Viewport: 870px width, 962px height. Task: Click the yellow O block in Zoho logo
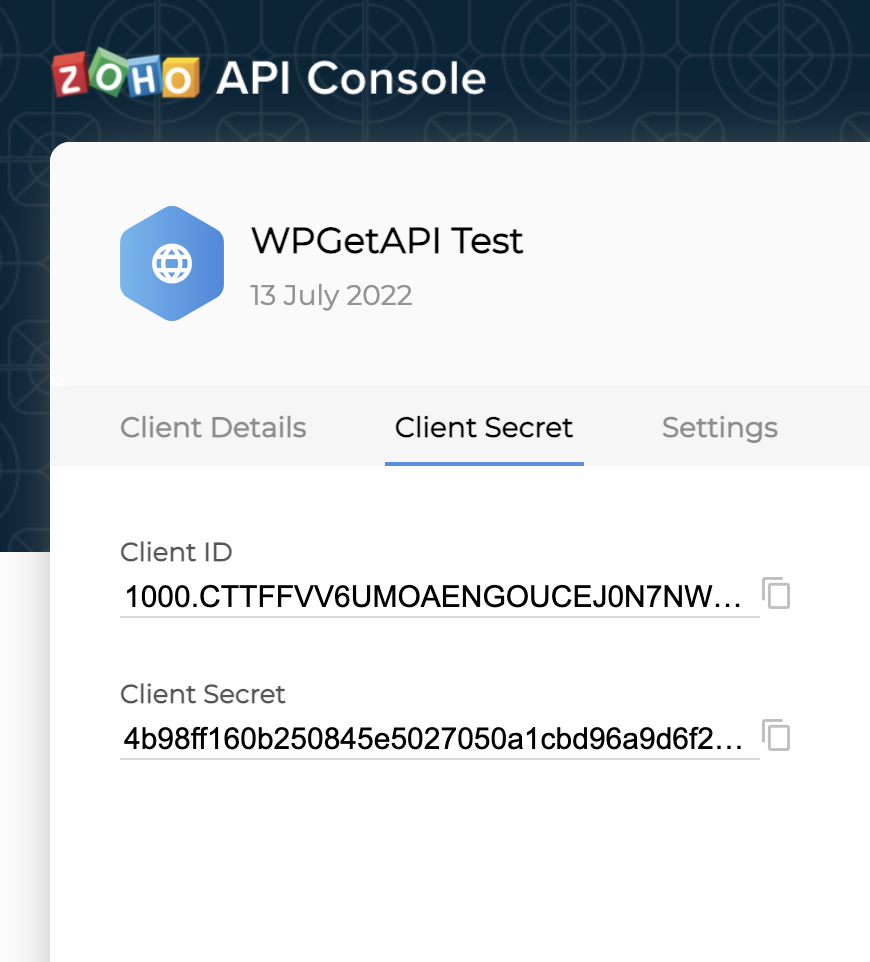click(179, 79)
